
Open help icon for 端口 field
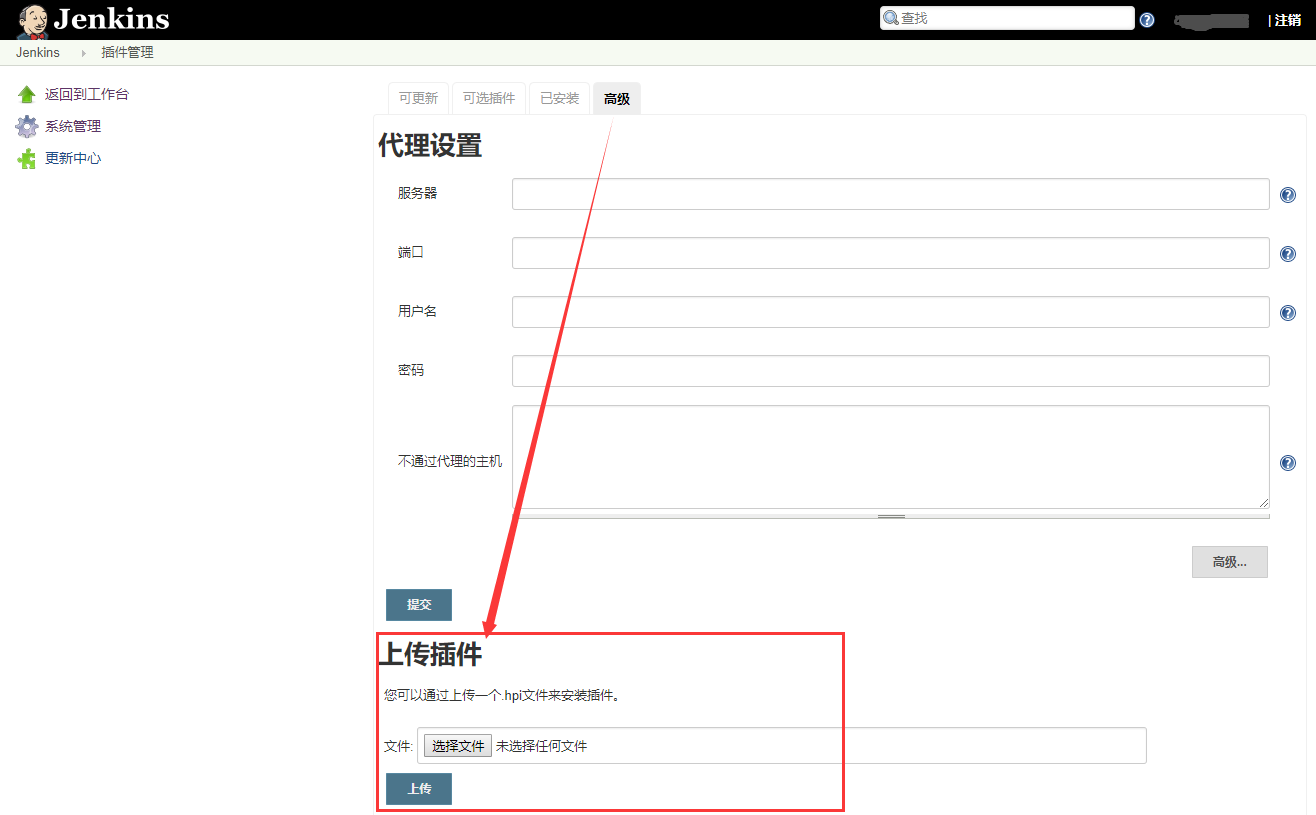tap(1288, 254)
